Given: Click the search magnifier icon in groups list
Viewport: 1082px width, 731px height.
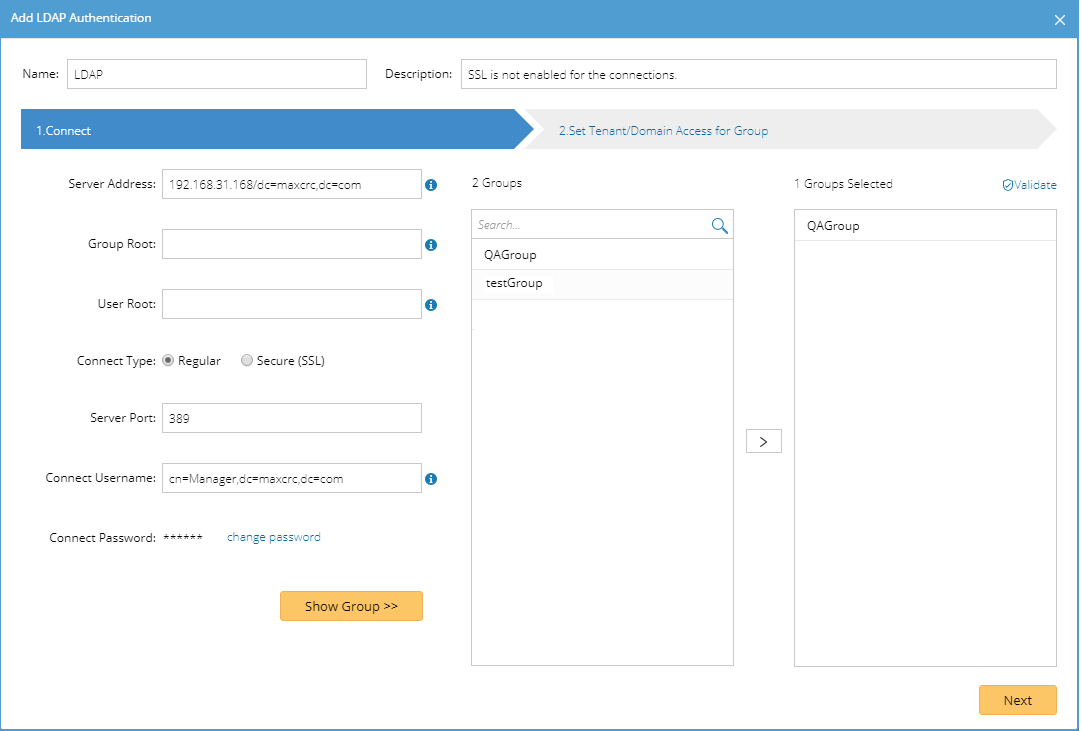Looking at the screenshot, I should point(719,226).
